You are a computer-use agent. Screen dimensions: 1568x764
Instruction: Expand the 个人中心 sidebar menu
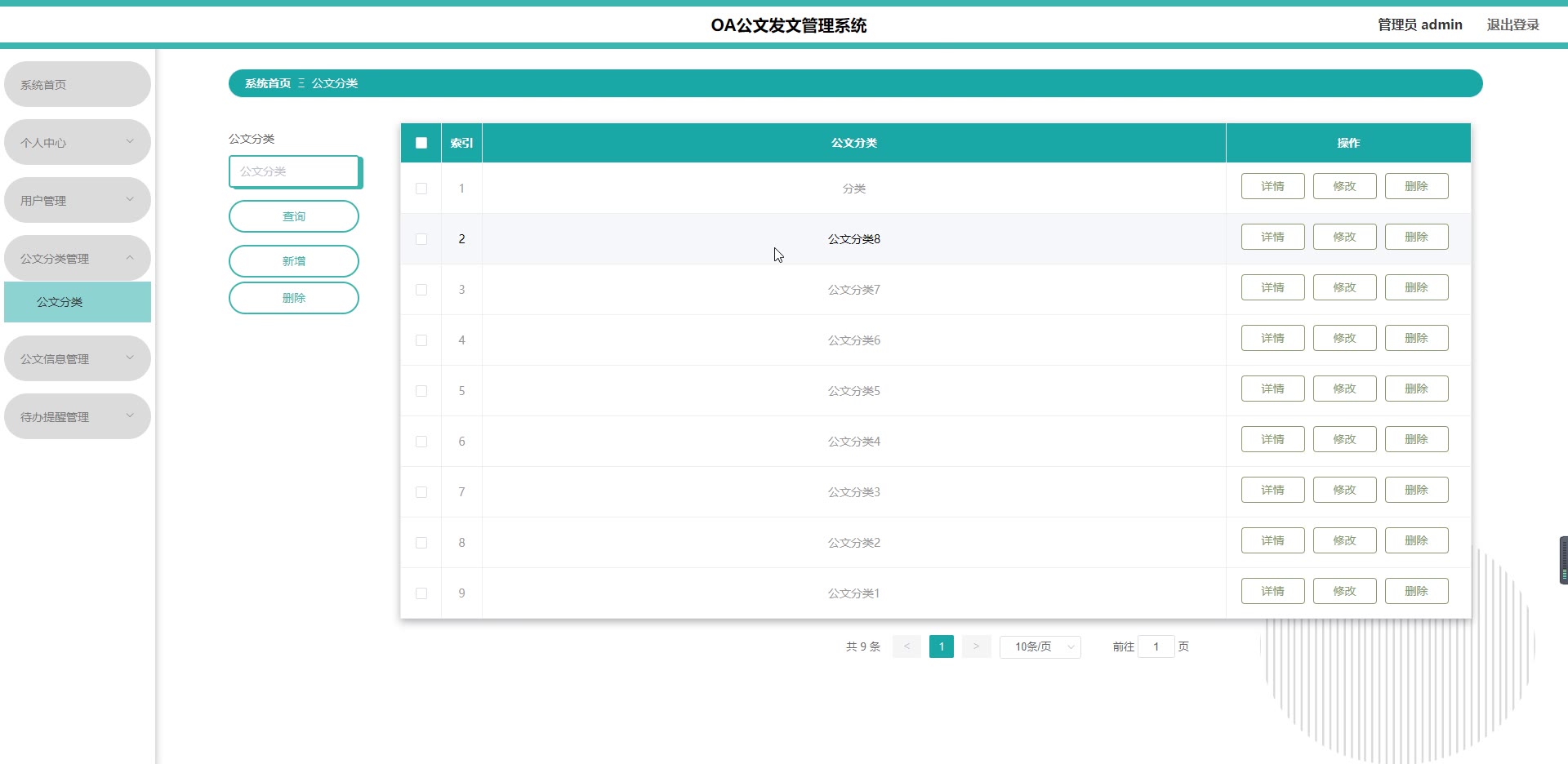[x=78, y=142]
